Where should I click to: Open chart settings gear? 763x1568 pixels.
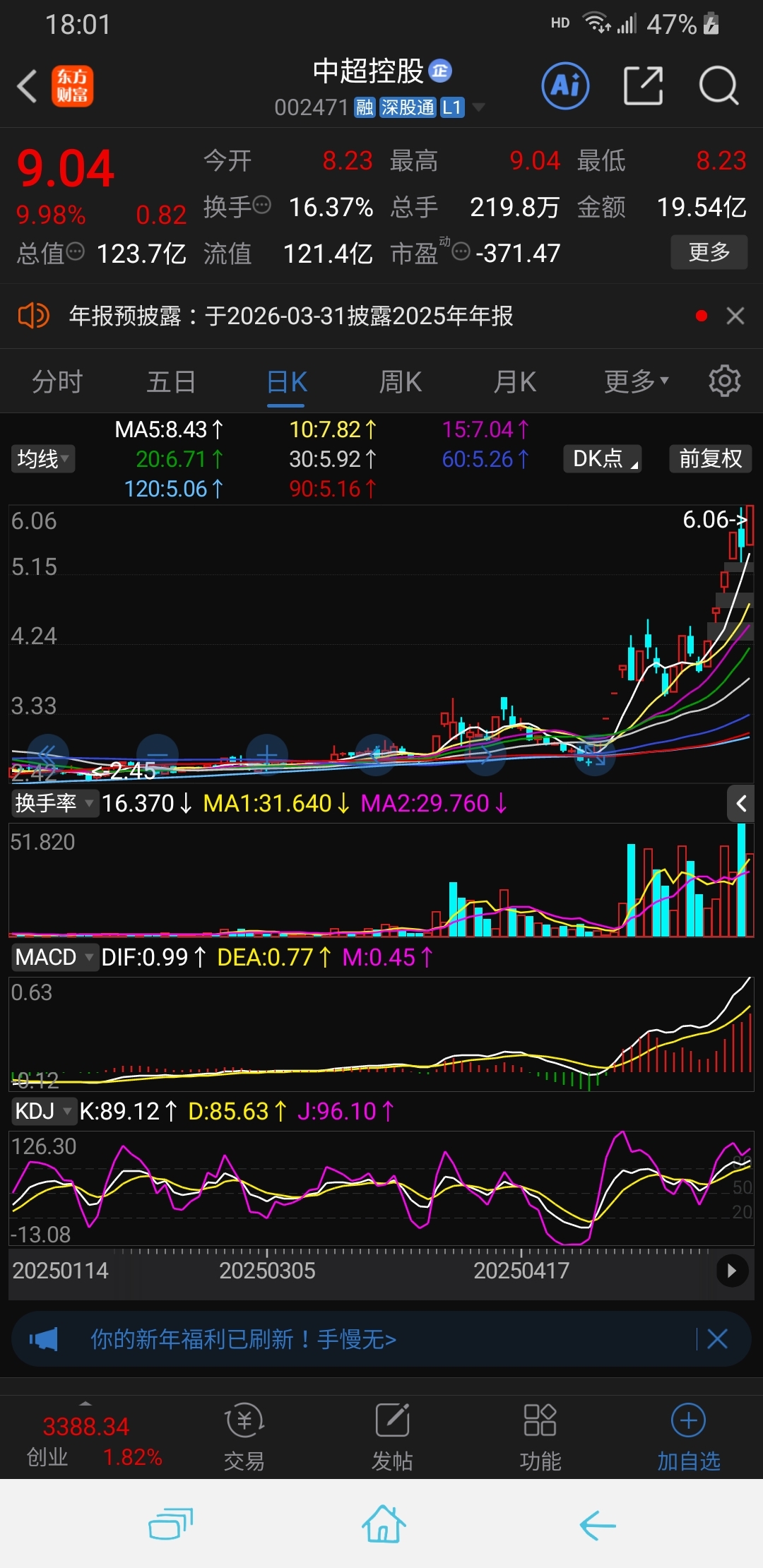pyautogui.click(x=724, y=381)
